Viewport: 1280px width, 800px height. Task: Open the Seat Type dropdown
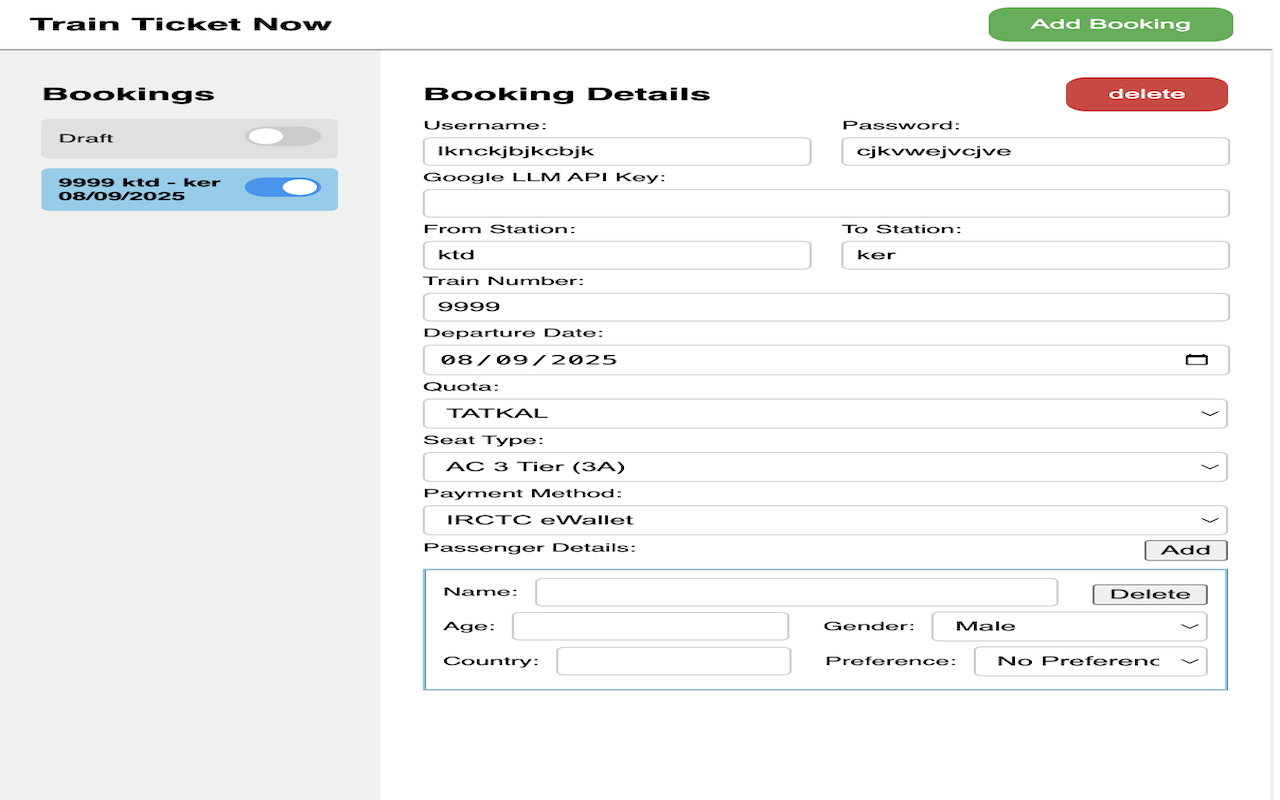pyautogui.click(x=825, y=467)
